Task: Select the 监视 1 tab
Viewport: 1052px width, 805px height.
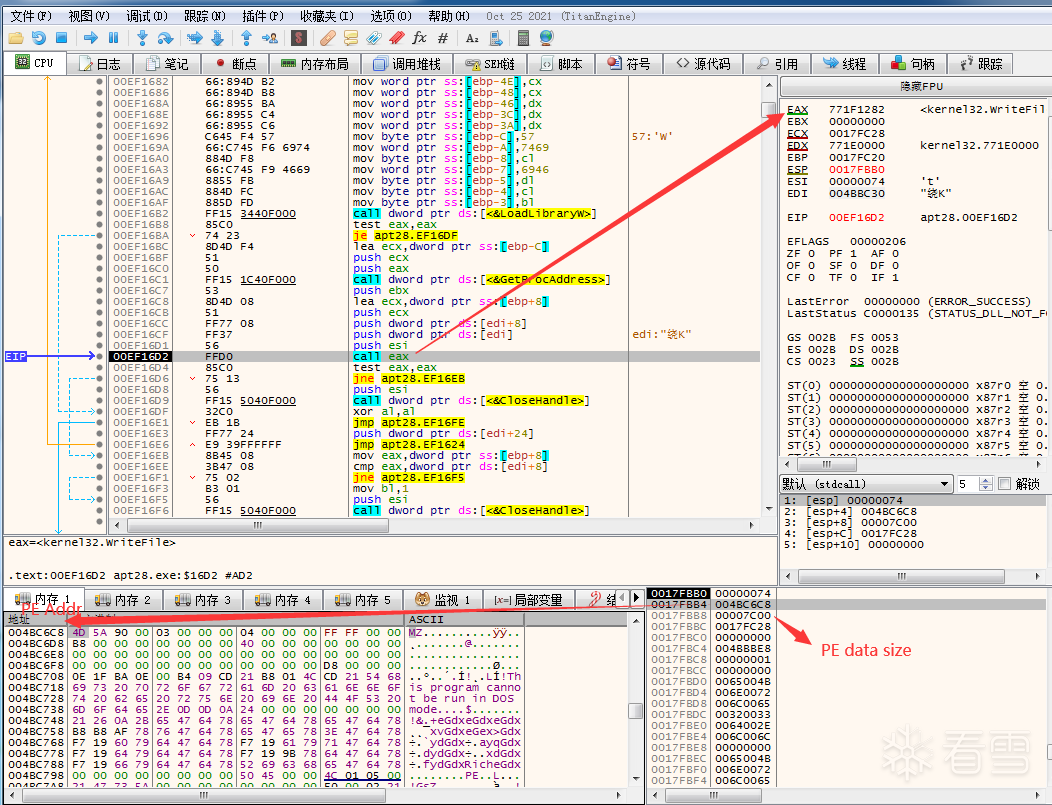Action: click(x=443, y=600)
